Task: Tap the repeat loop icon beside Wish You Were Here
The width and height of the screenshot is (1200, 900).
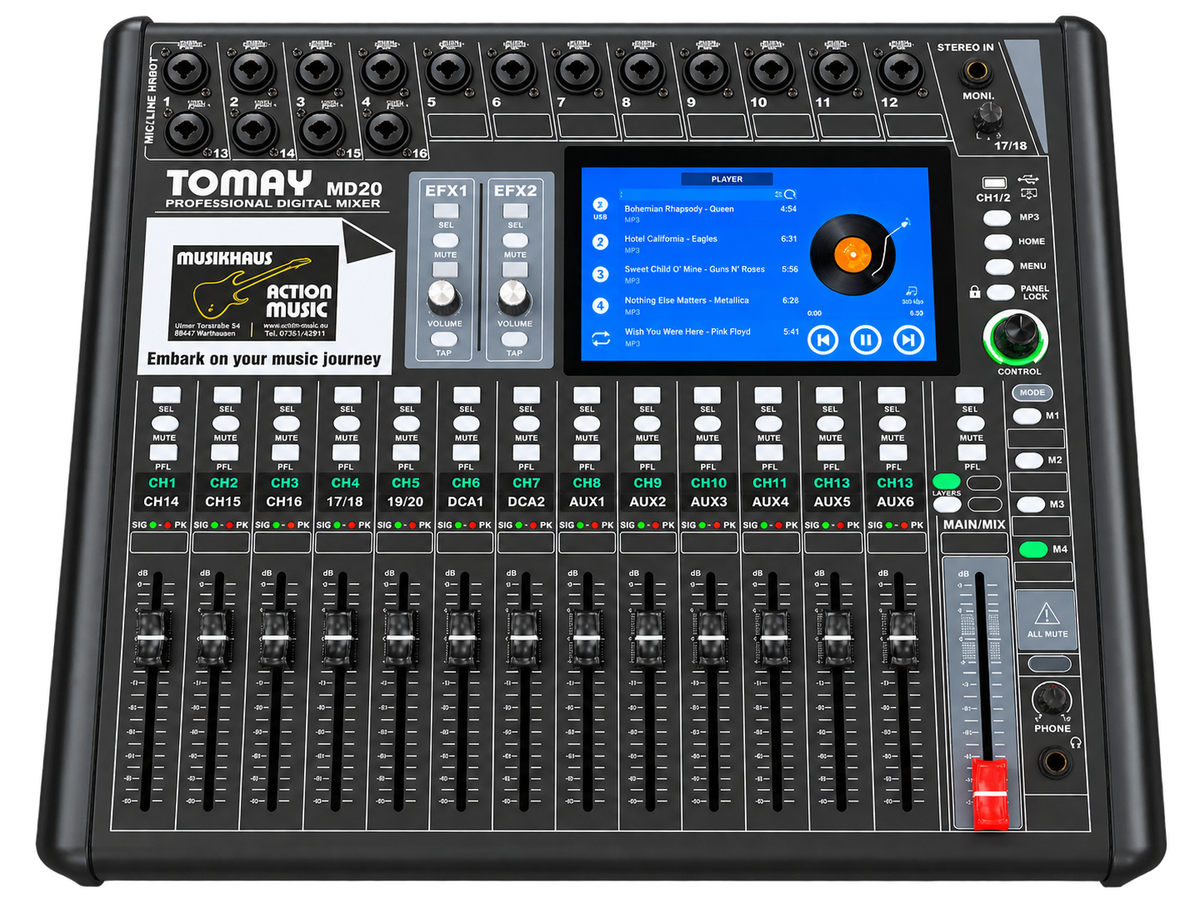Action: click(x=600, y=338)
